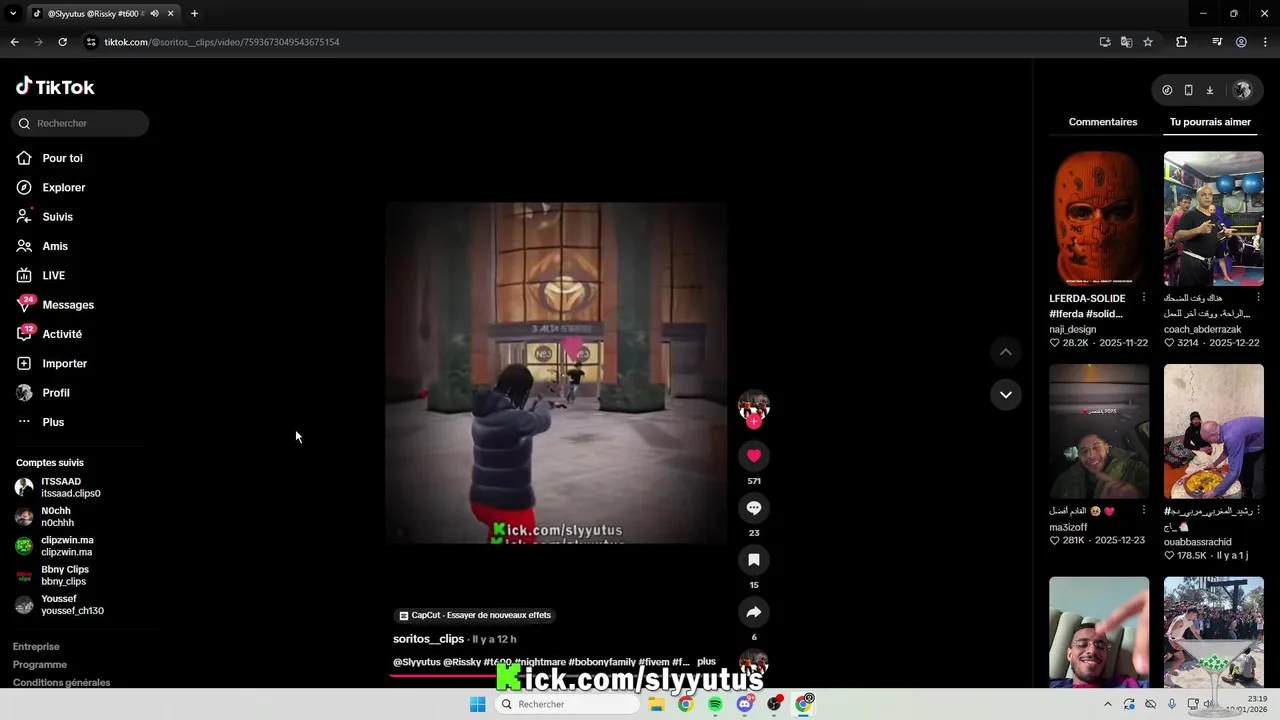
Task: Click the translate page icon
Action: coord(1126,42)
